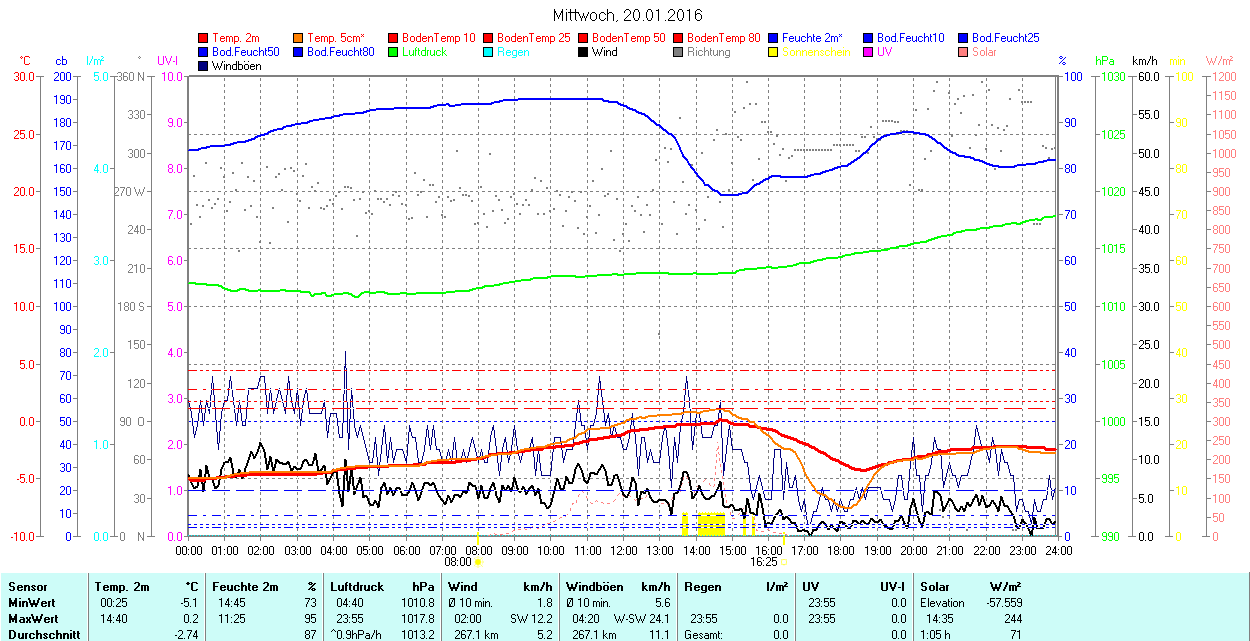1250x641 pixels.
Task: Click the blue Feuchte 2m* legend swatch
Action: [x=773, y=38]
